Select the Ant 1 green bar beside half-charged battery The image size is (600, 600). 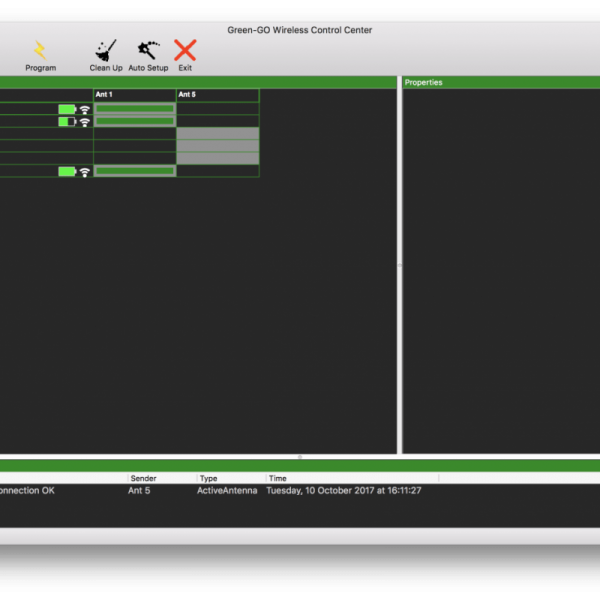pyautogui.click(x=135, y=121)
